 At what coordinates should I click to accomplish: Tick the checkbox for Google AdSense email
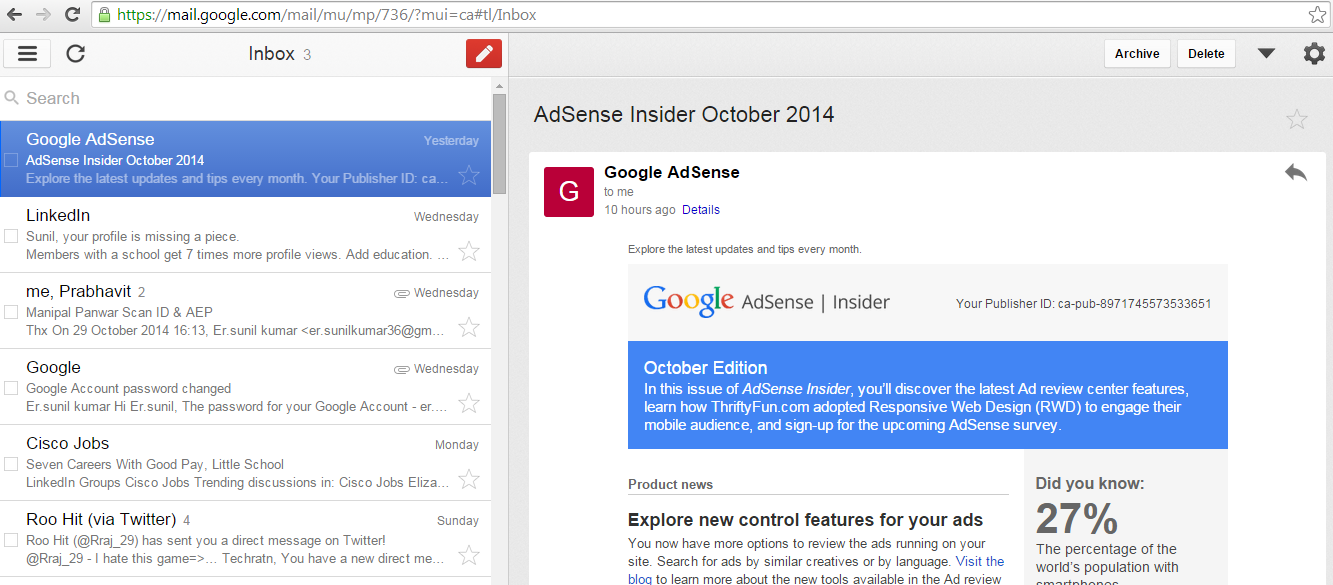(11, 160)
